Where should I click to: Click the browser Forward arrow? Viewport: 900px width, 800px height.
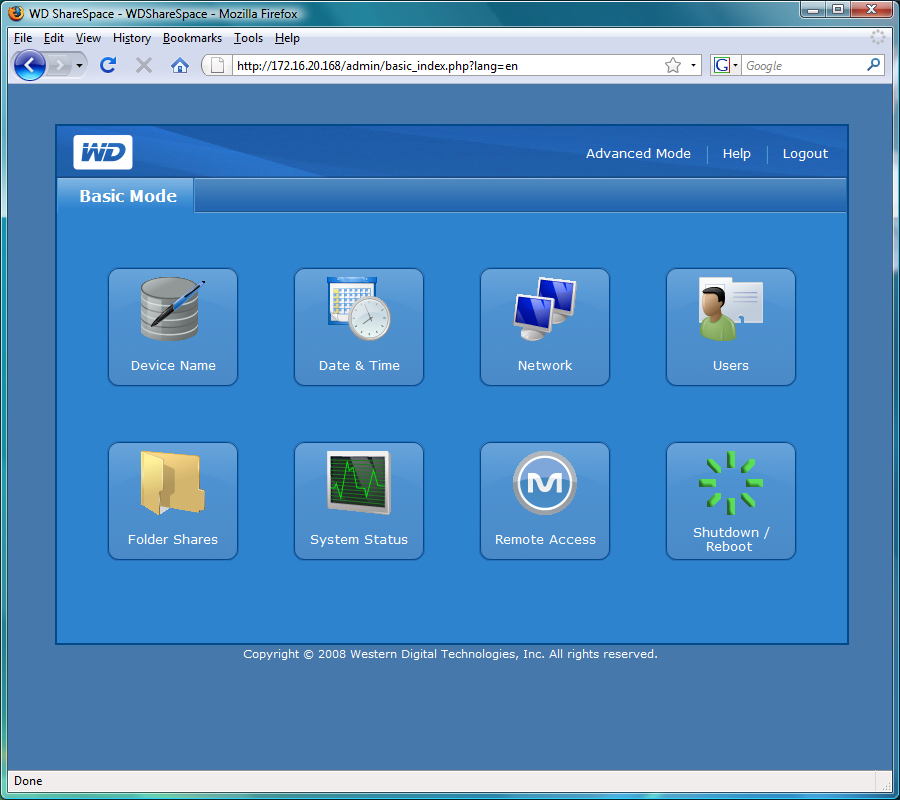coord(59,65)
